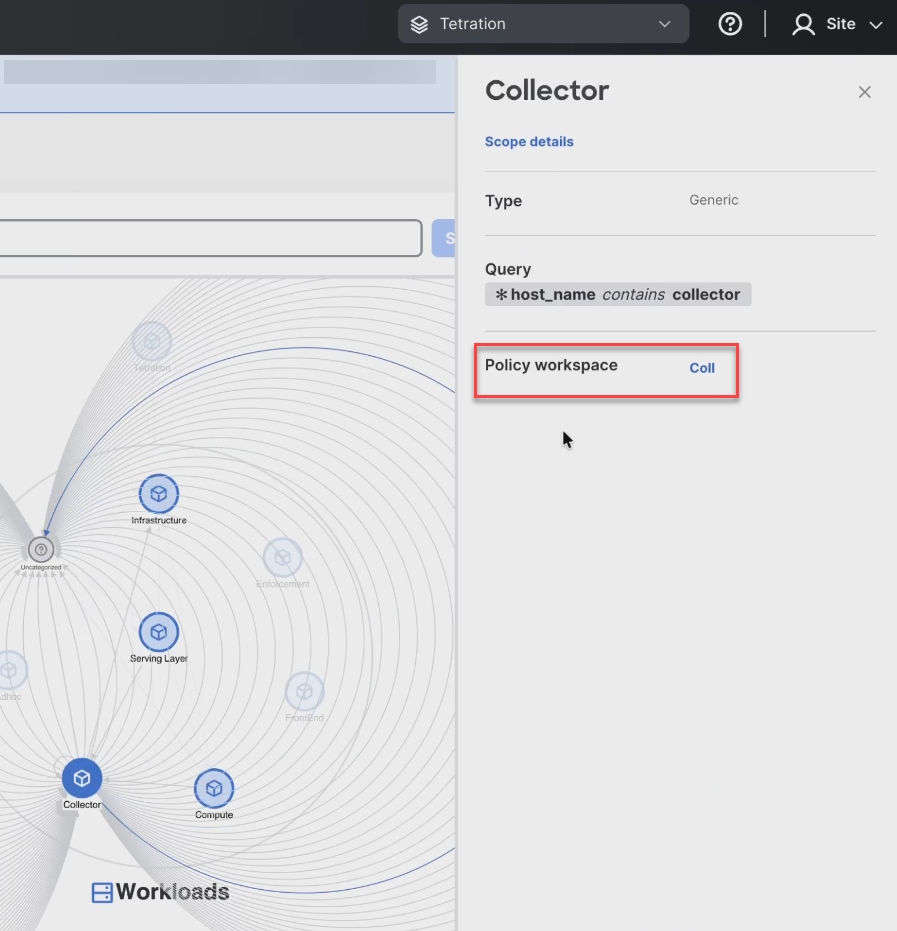Close the Collector details panel
Viewport: 897px width, 931px height.
click(865, 92)
